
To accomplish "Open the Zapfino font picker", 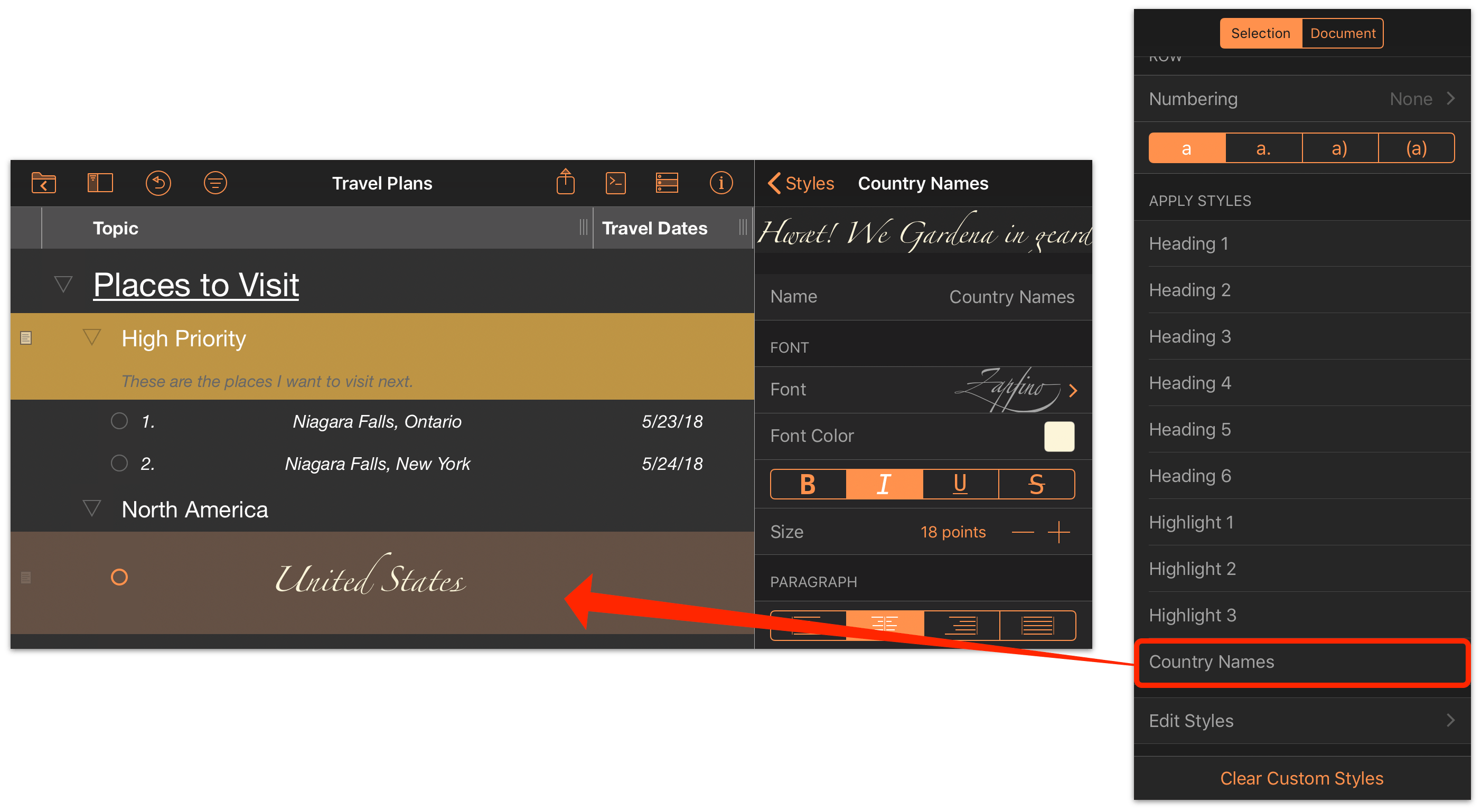I will [x=923, y=390].
